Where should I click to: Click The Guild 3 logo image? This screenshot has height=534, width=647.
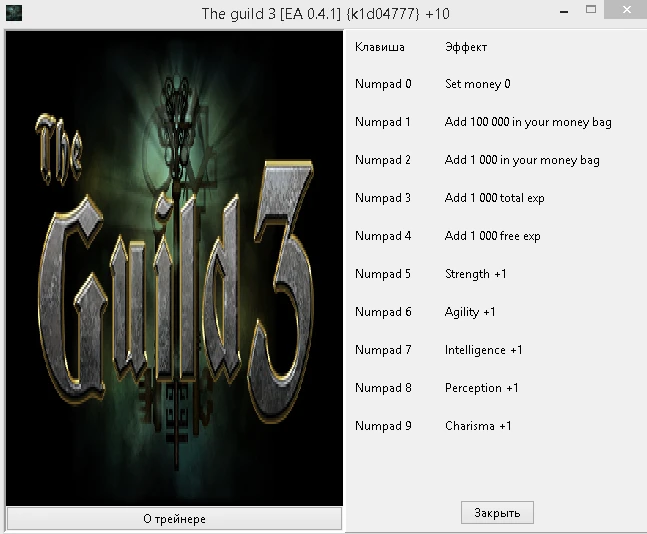point(175,268)
